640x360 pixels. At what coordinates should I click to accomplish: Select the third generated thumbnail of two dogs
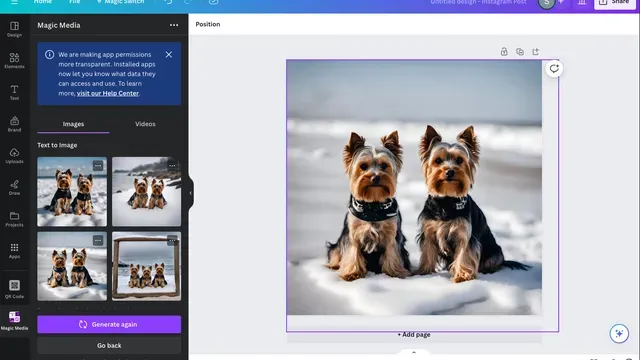pos(72,266)
